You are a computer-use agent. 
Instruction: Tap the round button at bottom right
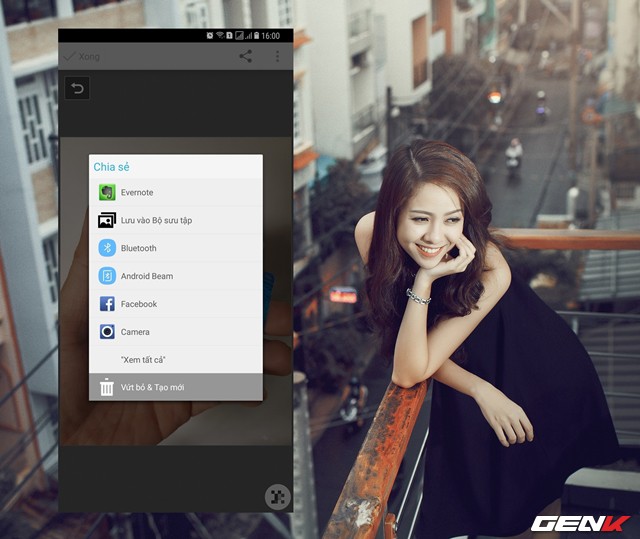coord(276,497)
